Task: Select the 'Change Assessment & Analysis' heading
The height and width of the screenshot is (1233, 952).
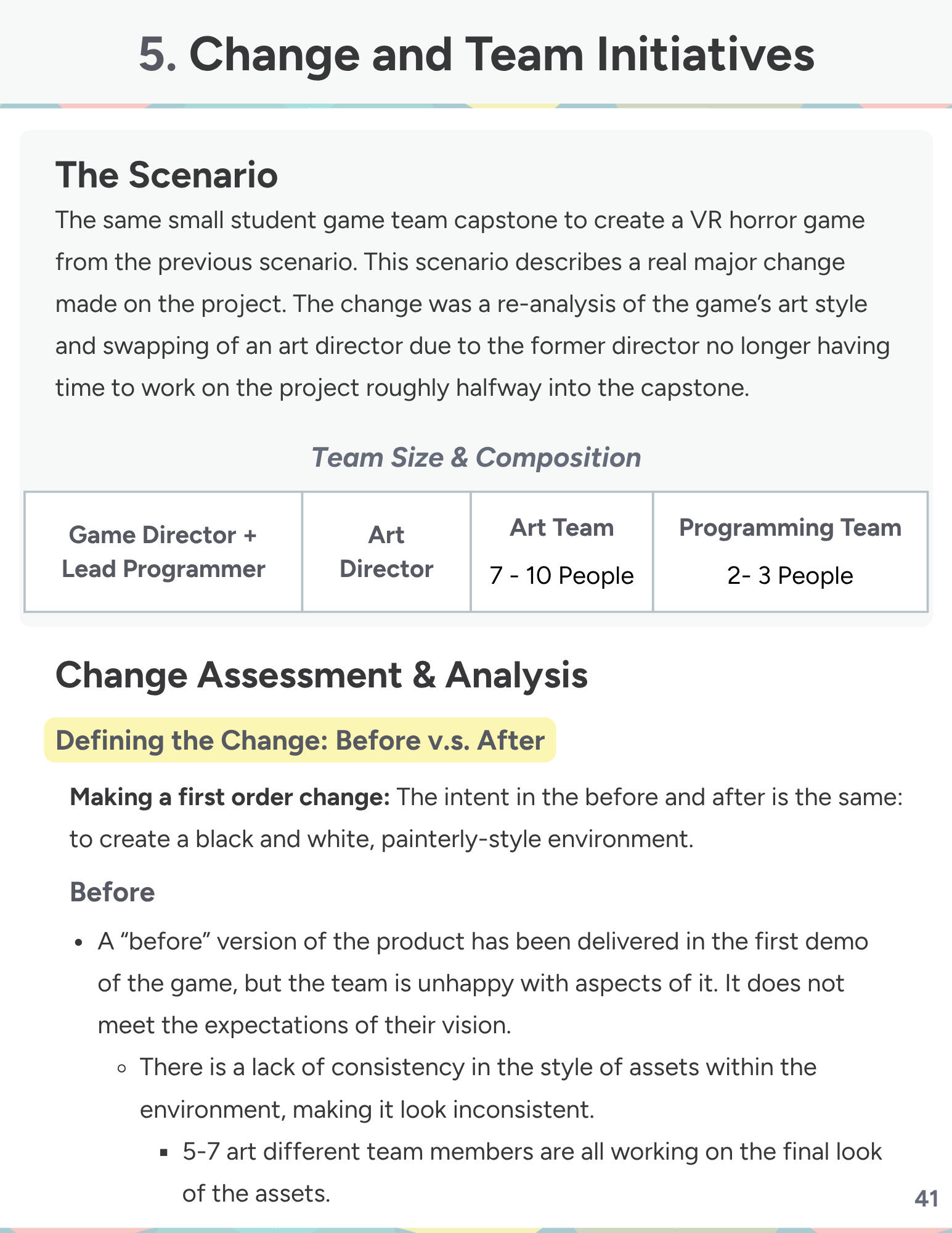Action: coord(322,675)
